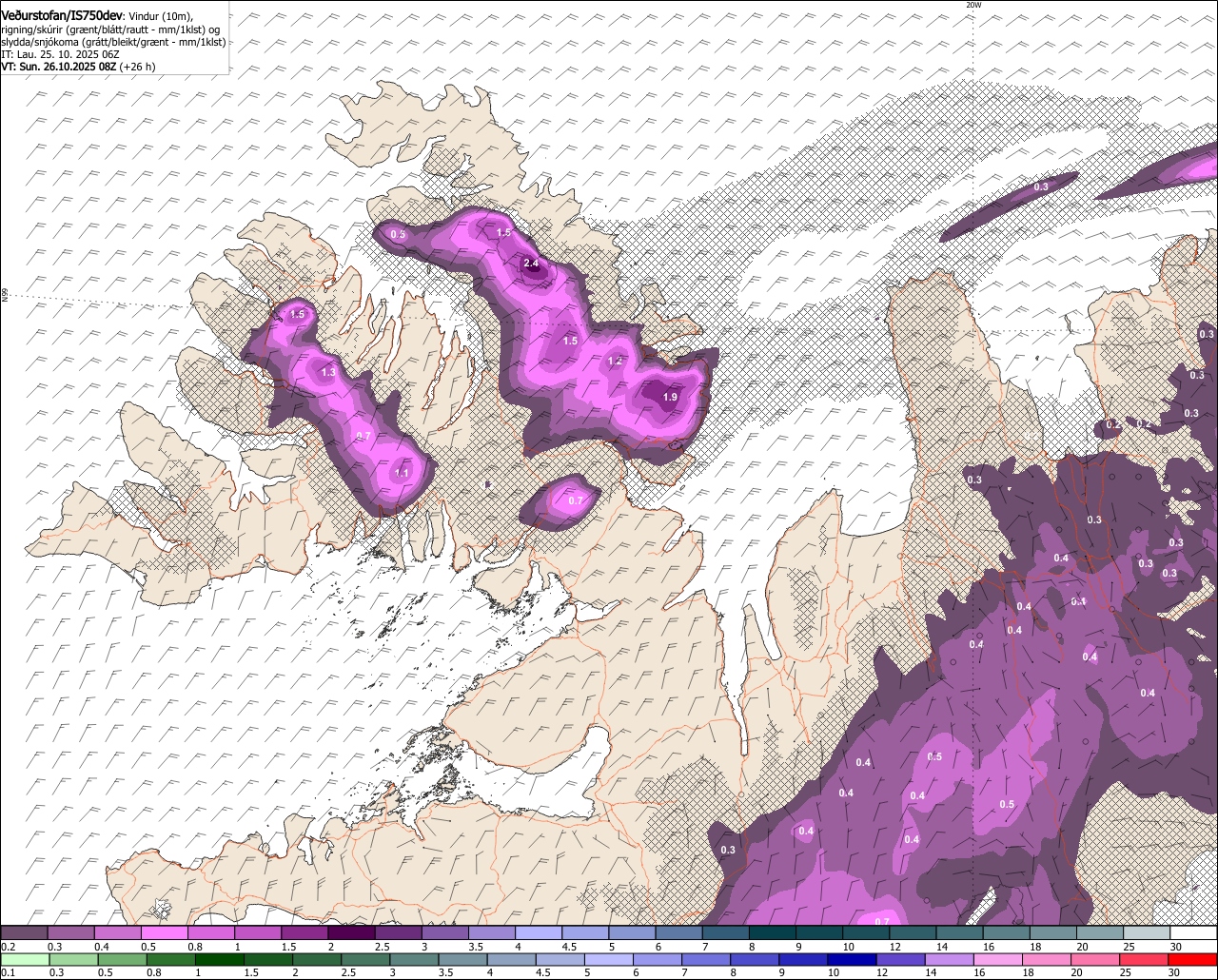This screenshot has height=980, width=1218.
Task: Click the '1.2' precipitation value label
Action: [615, 362]
